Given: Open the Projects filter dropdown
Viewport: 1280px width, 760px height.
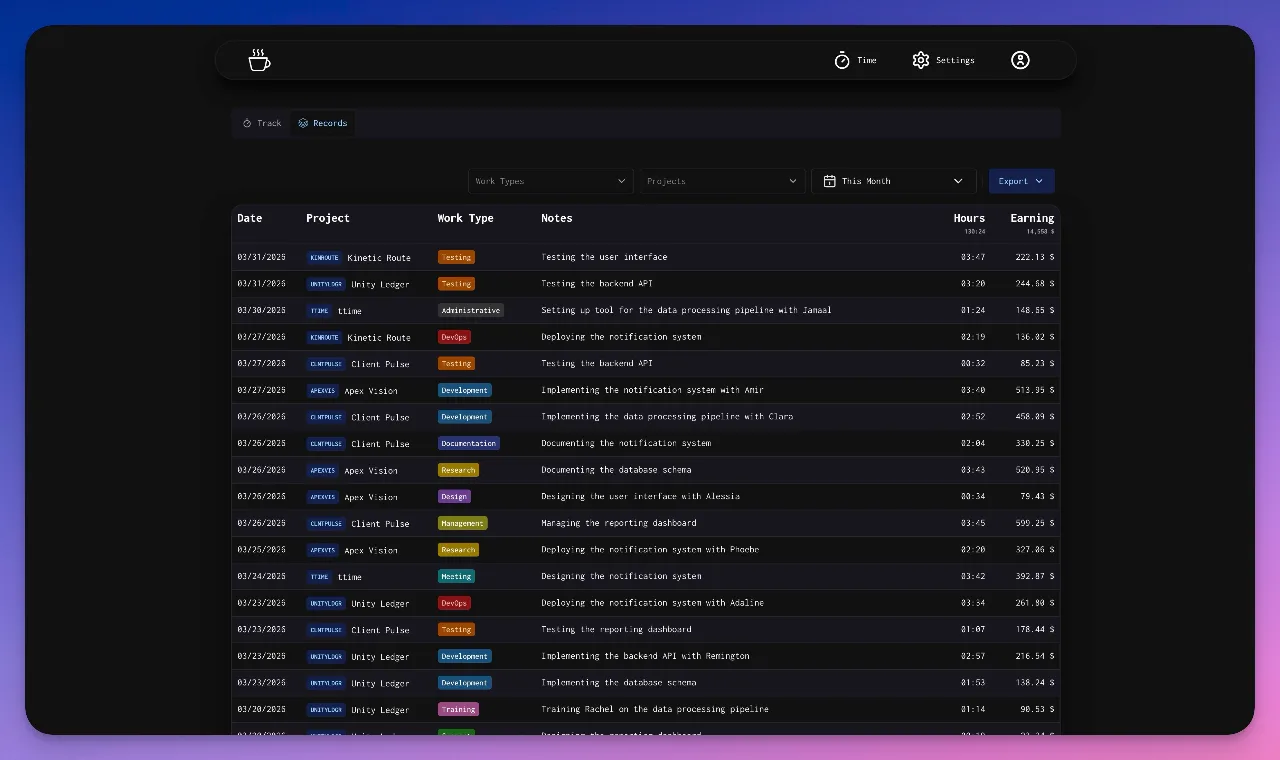Looking at the screenshot, I should tap(722, 181).
